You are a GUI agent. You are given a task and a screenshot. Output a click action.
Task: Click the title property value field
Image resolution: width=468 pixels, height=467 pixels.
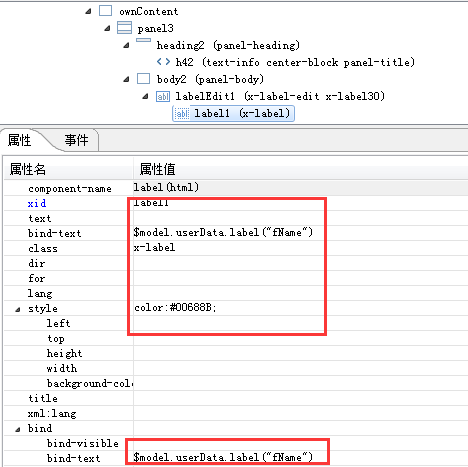point(301,398)
